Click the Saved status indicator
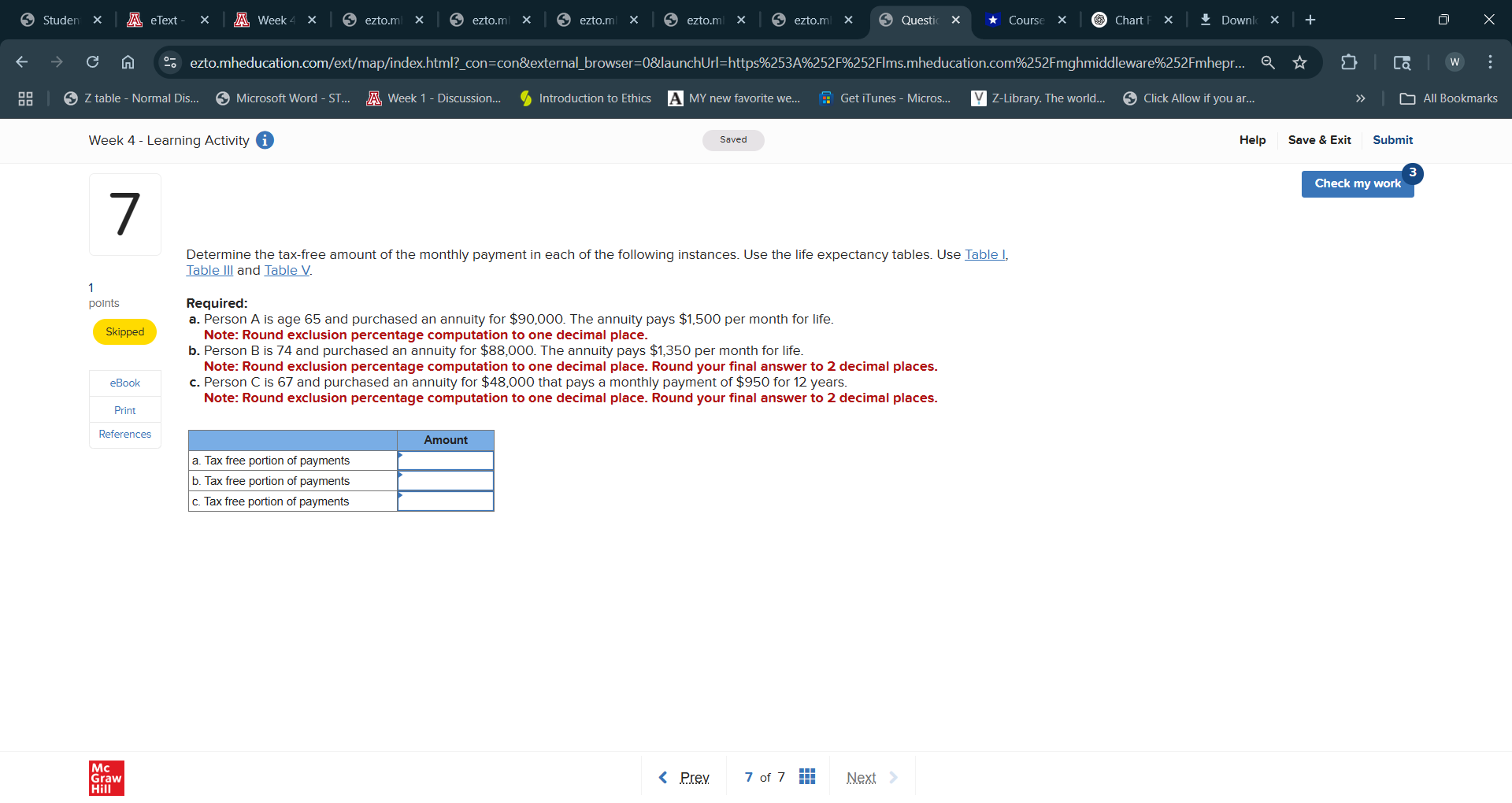Image resolution: width=1512 pixels, height=803 pixels. 733,140
